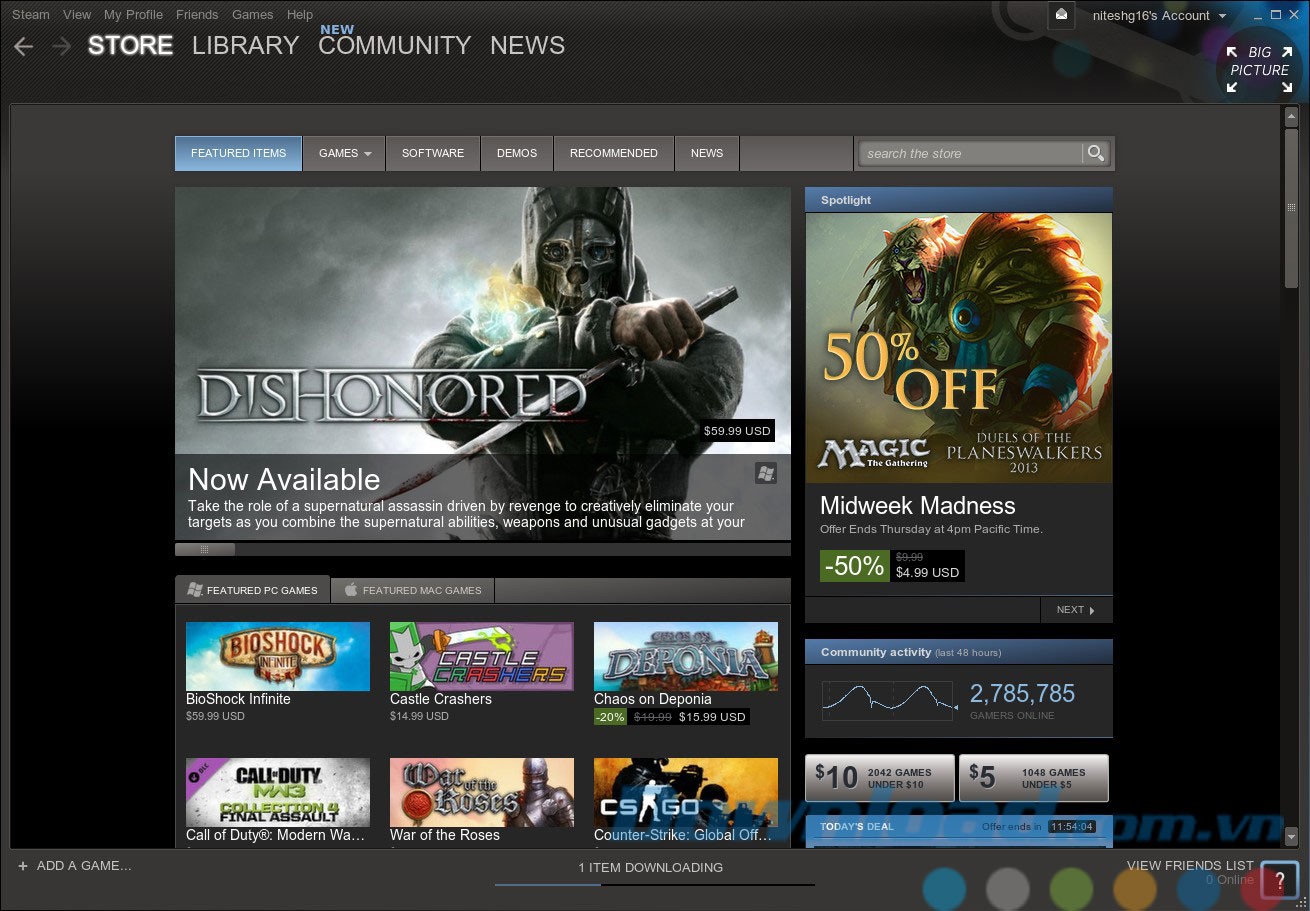The image size is (1310, 911).
Task: Open niteshg16's Account dropdown
Action: (x=1159, y=16)
